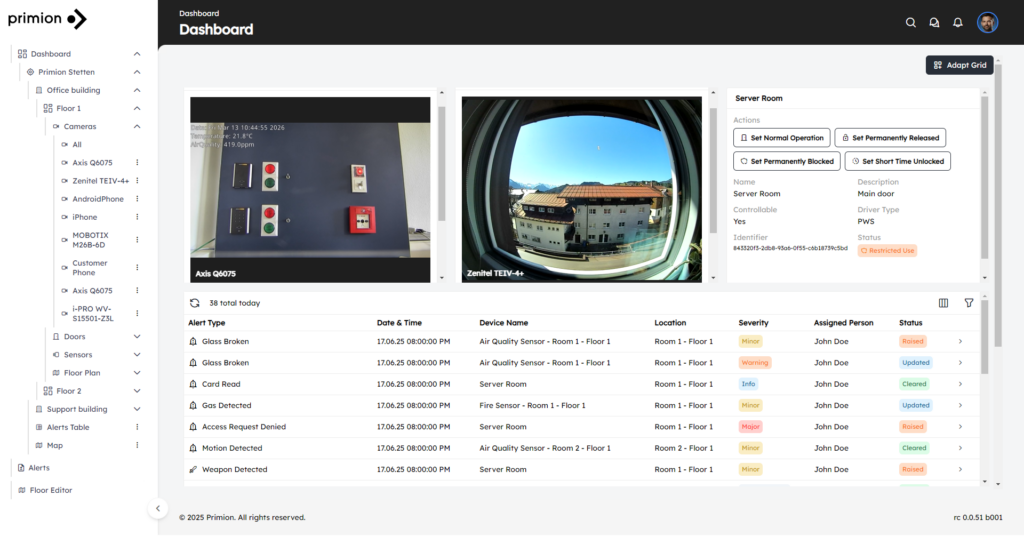
Task: Open the chat messages icon
Action: click(x=934, y=22)
